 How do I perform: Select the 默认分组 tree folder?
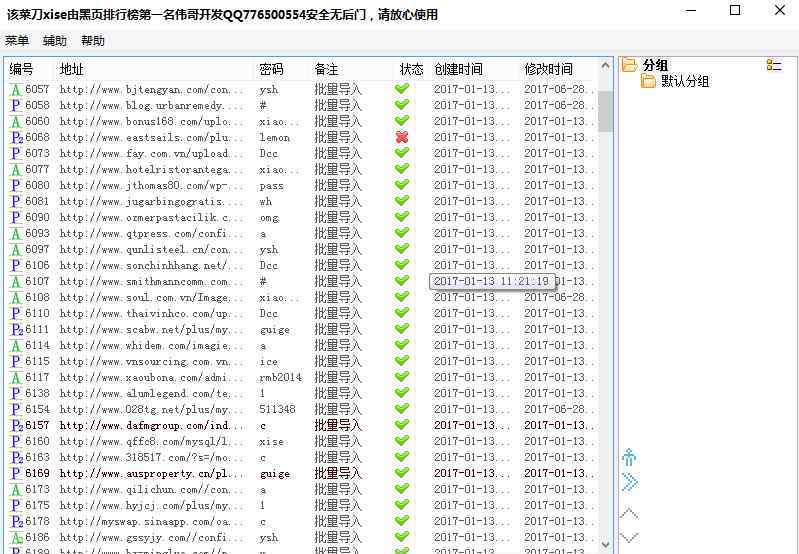[x=684, y=82]
